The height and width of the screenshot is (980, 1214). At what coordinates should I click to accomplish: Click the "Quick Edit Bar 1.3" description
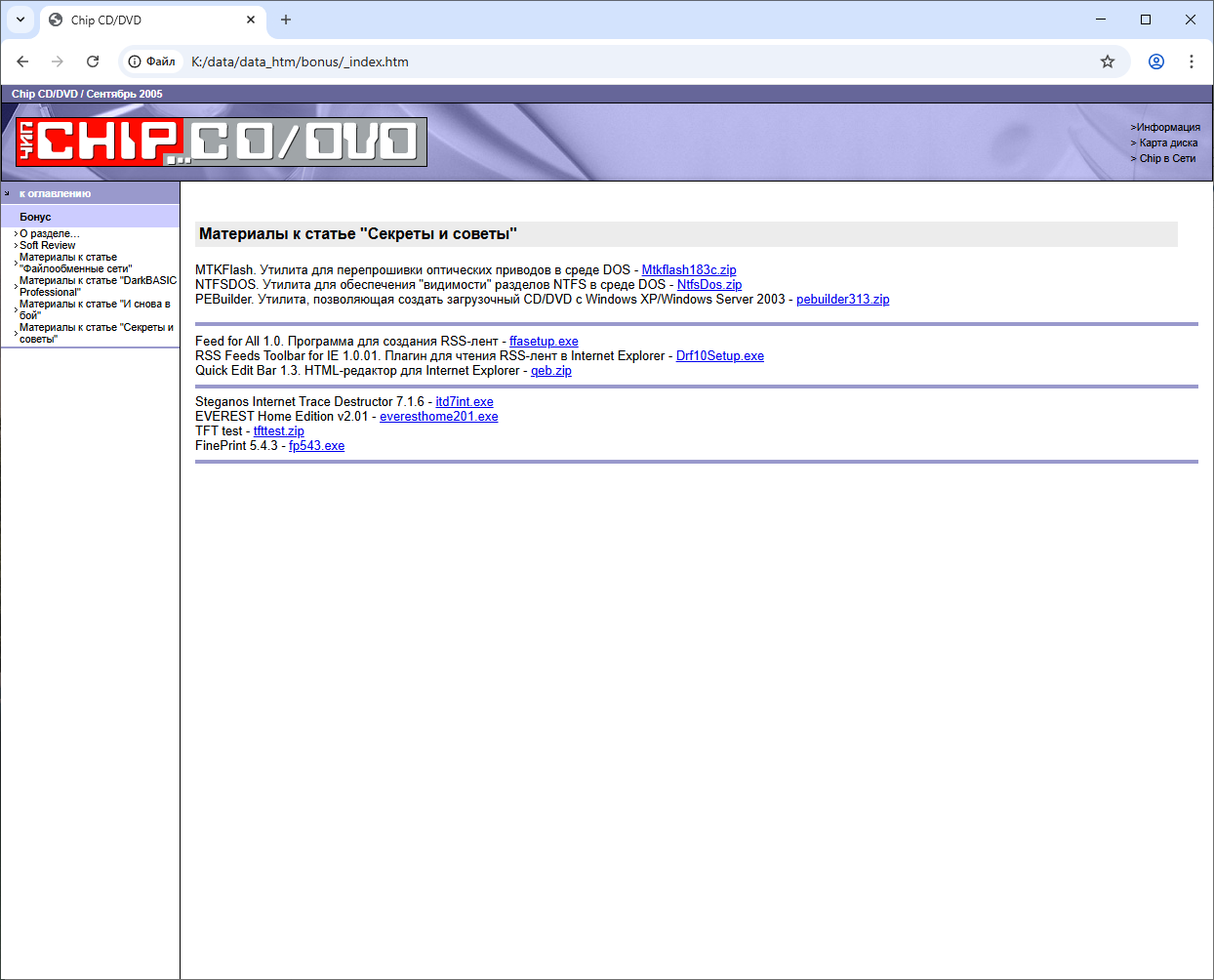point(357,371)
